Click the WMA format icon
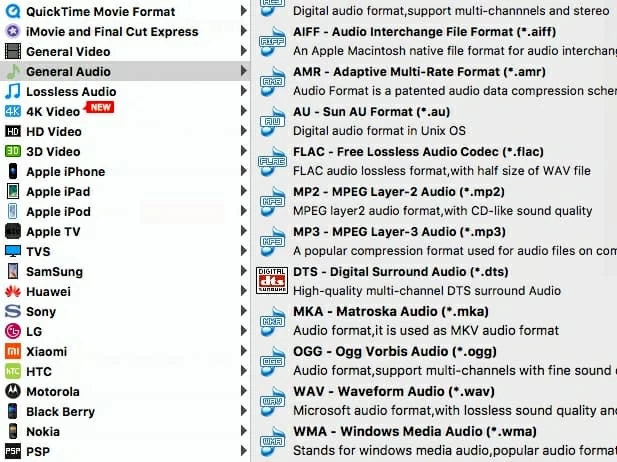The image size is (617, 462). [272, 440]
